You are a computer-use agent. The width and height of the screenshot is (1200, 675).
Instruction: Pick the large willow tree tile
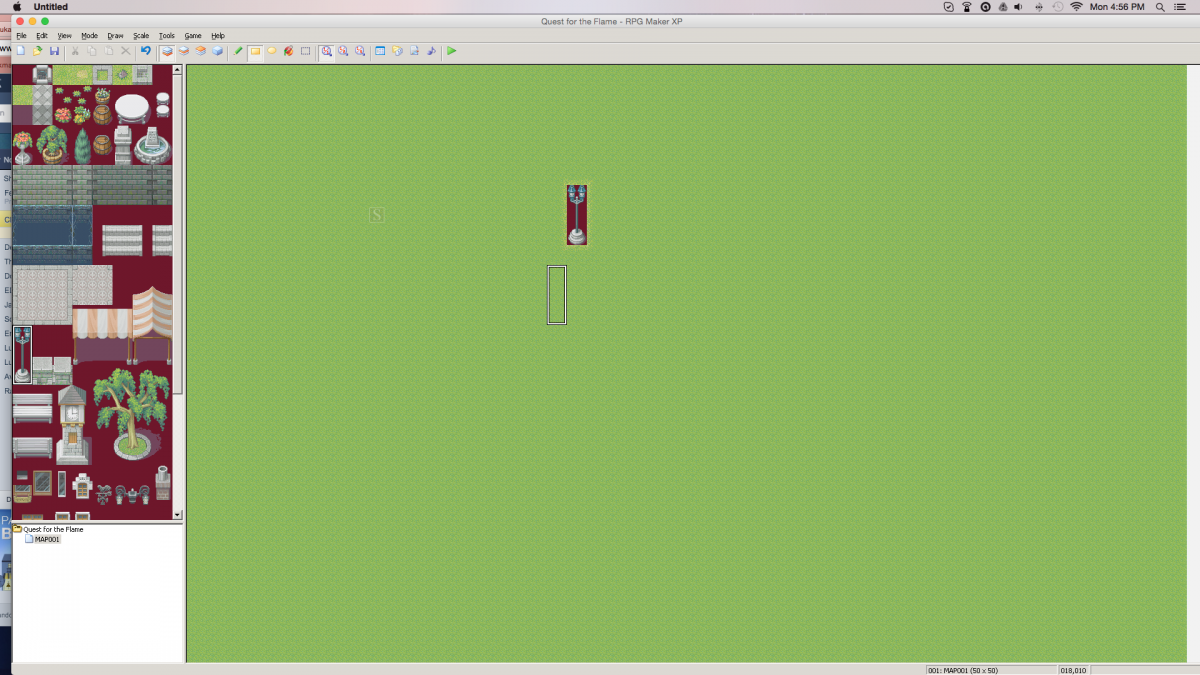click(x=132, y=413)
